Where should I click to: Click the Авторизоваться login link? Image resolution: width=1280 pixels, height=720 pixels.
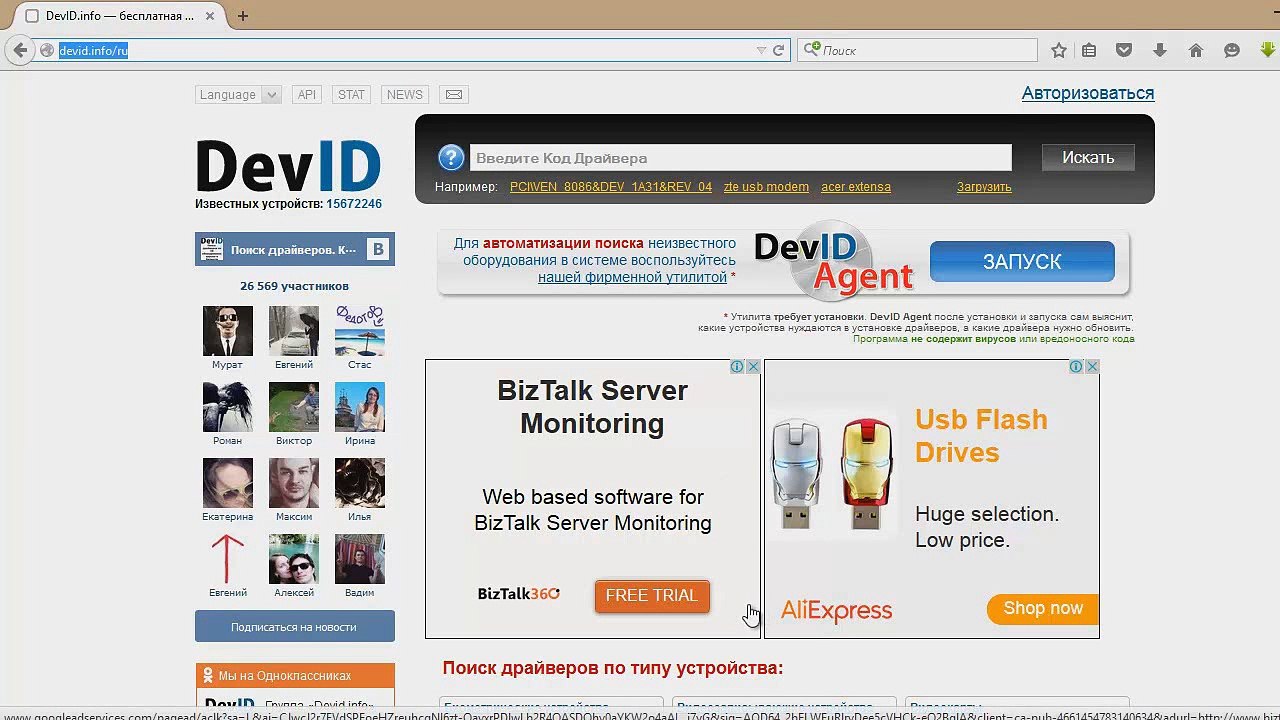[x=1088, y=93]
